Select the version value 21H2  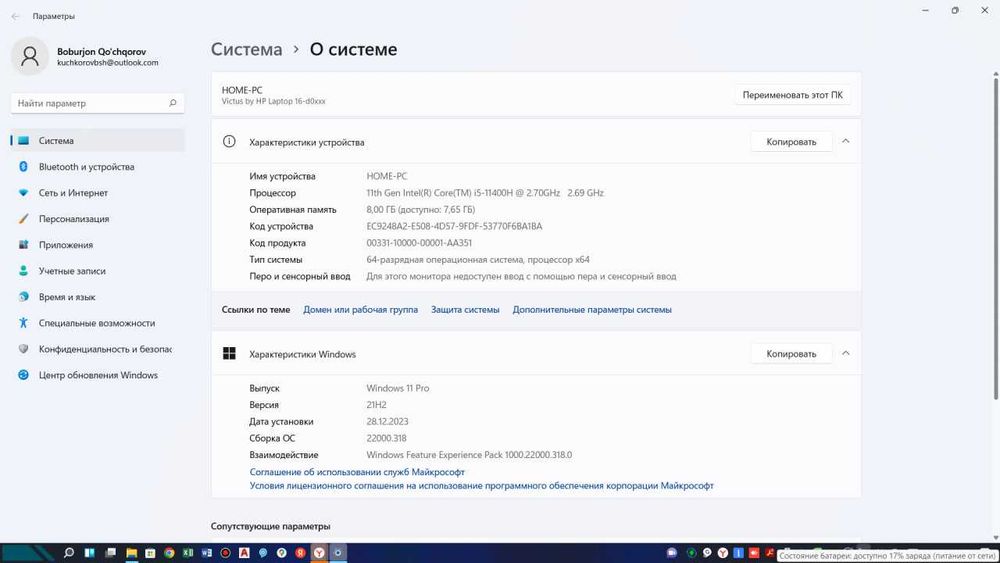tap(376, 405)
